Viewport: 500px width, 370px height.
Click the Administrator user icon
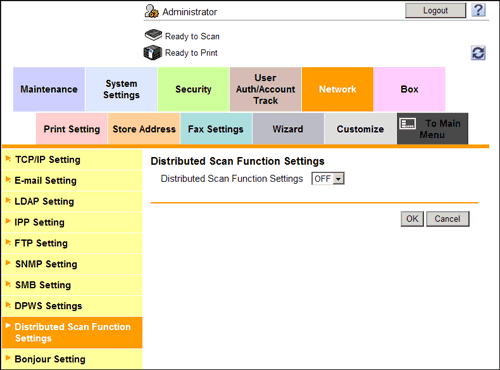coord(152,11)
